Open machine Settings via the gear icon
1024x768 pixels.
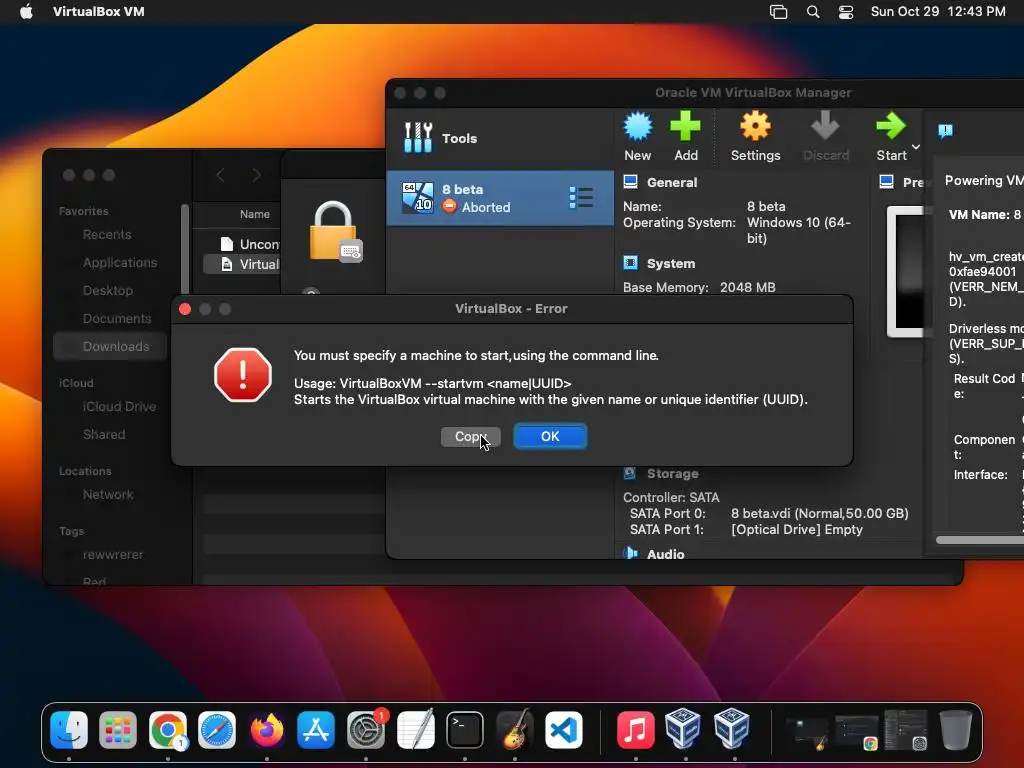coord(755,126)
